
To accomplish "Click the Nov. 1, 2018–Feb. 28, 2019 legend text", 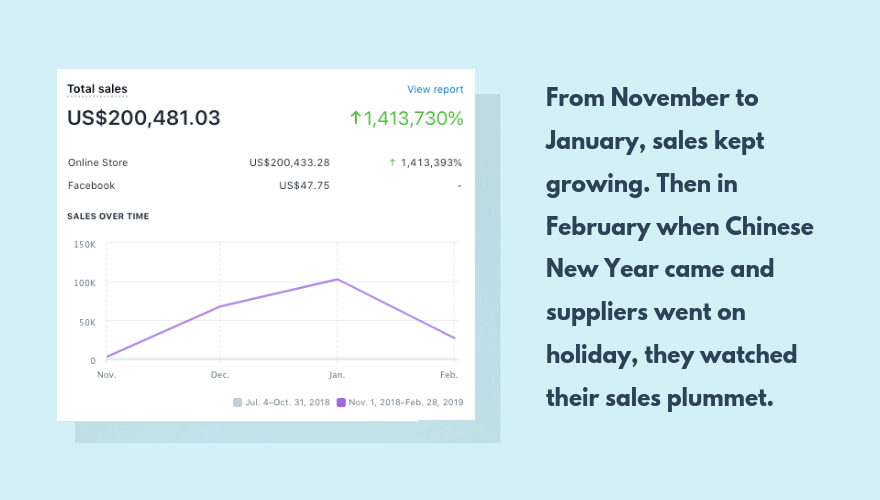I will 406,402.
